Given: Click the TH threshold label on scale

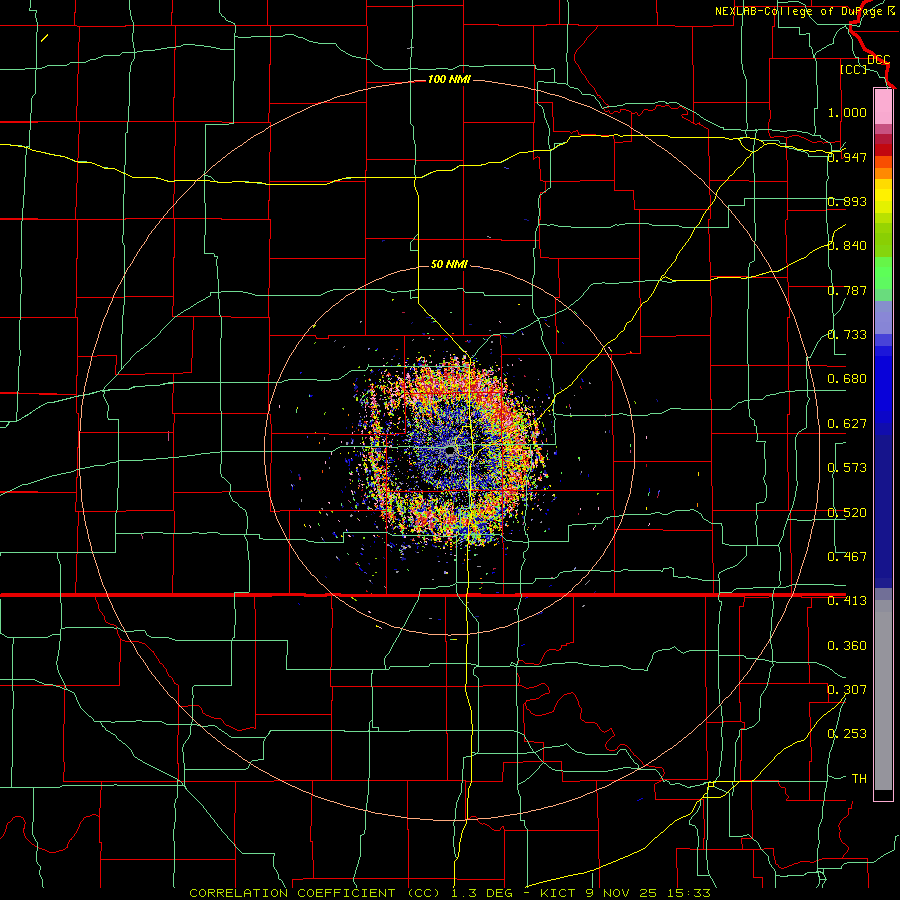Looking at the screenshot, I should (859, 779).
